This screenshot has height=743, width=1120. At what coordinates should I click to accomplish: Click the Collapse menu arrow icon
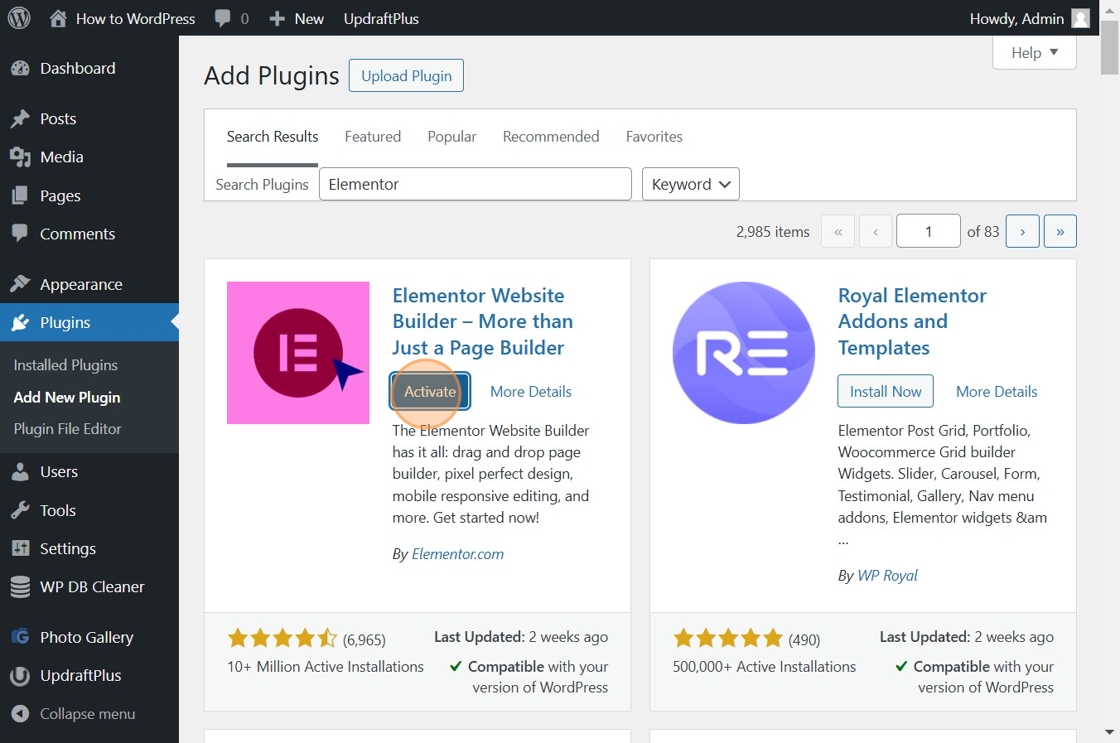(20, 713)
